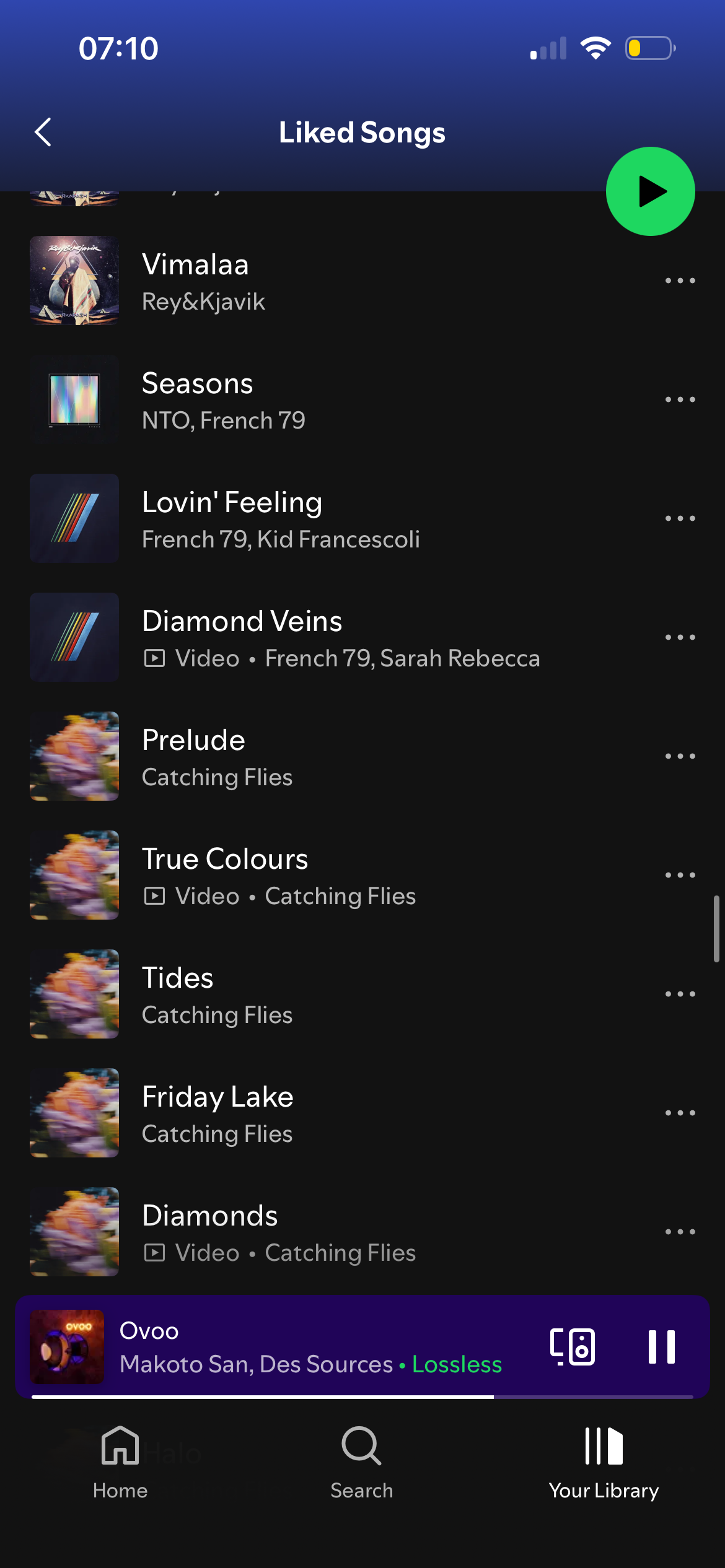
Task: Pause the currently playing song Ovoo
Action: pos(661,1346)
